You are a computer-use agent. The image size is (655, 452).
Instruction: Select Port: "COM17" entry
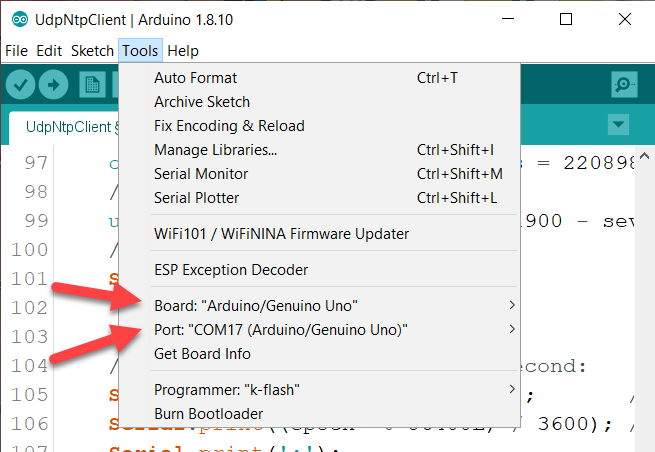point(319,330)
